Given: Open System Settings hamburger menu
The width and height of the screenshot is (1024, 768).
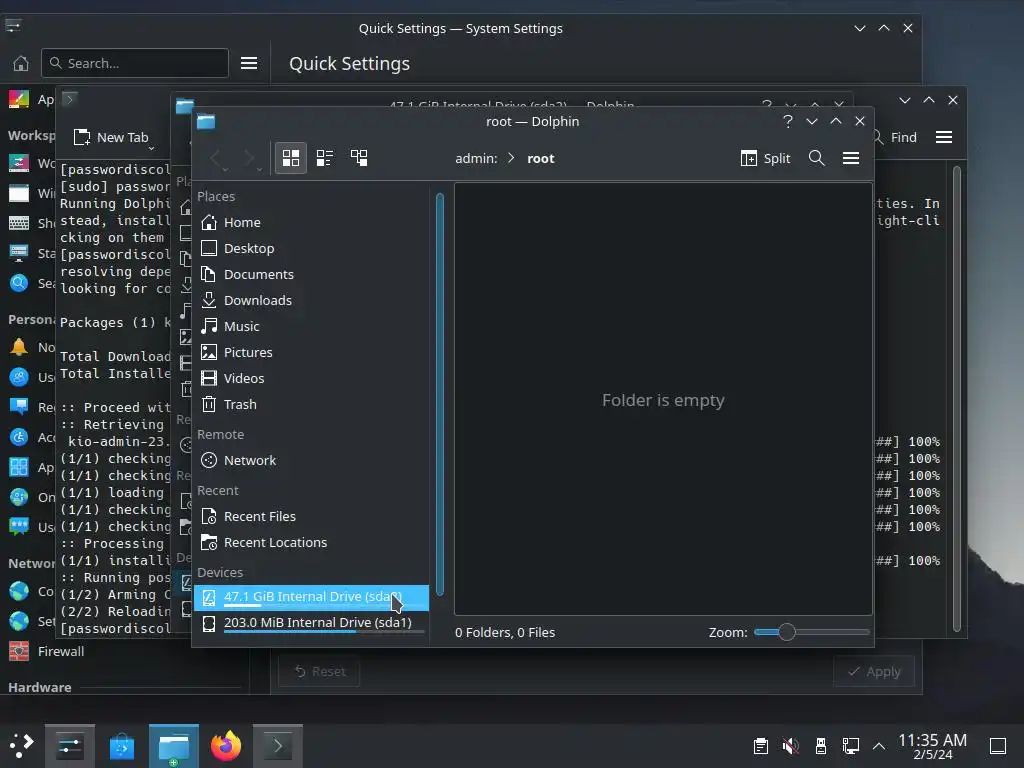Looking at the screenshot, I should tap(249, 63).
